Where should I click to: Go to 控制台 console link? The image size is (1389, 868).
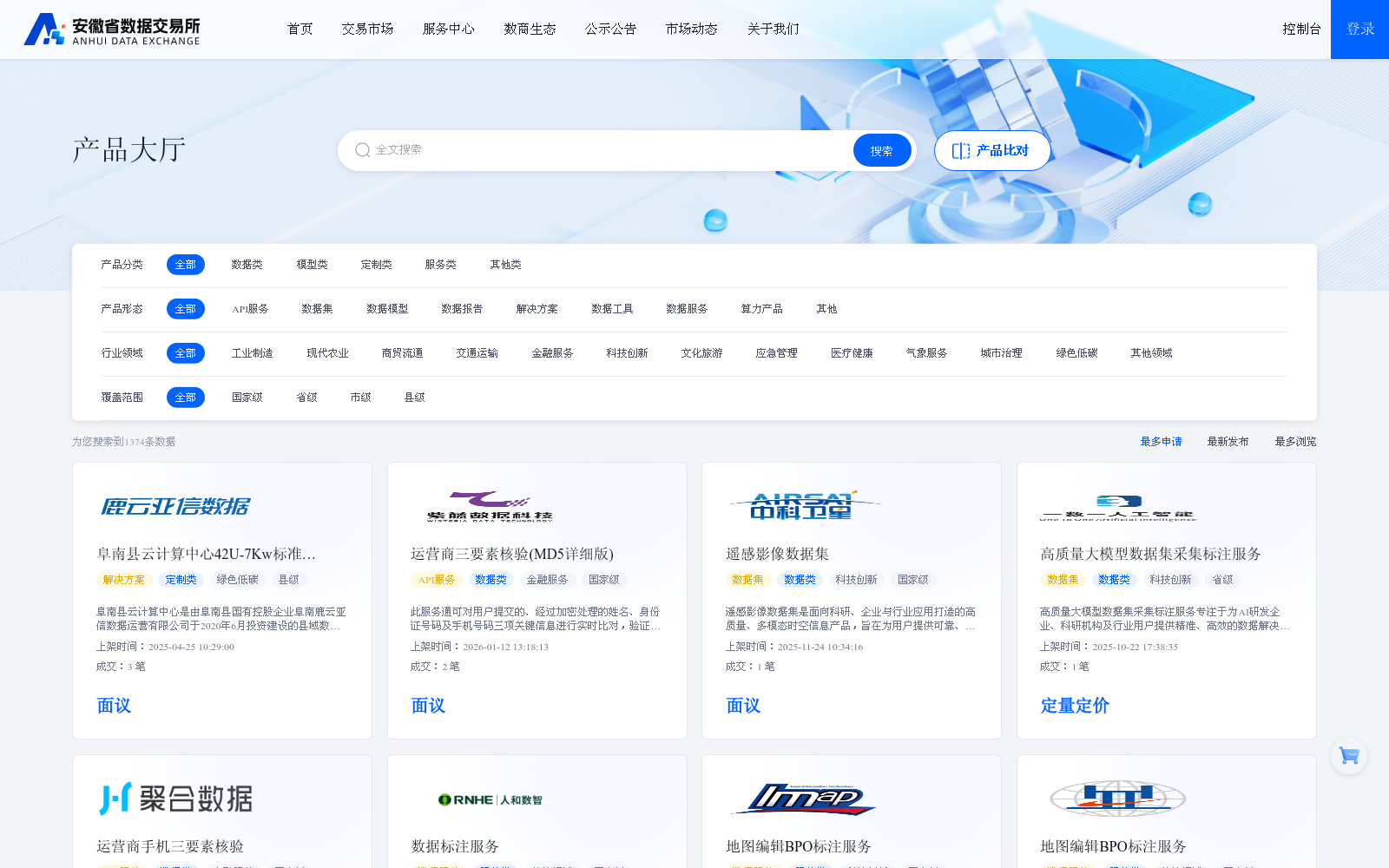[x=1301, y=29]
